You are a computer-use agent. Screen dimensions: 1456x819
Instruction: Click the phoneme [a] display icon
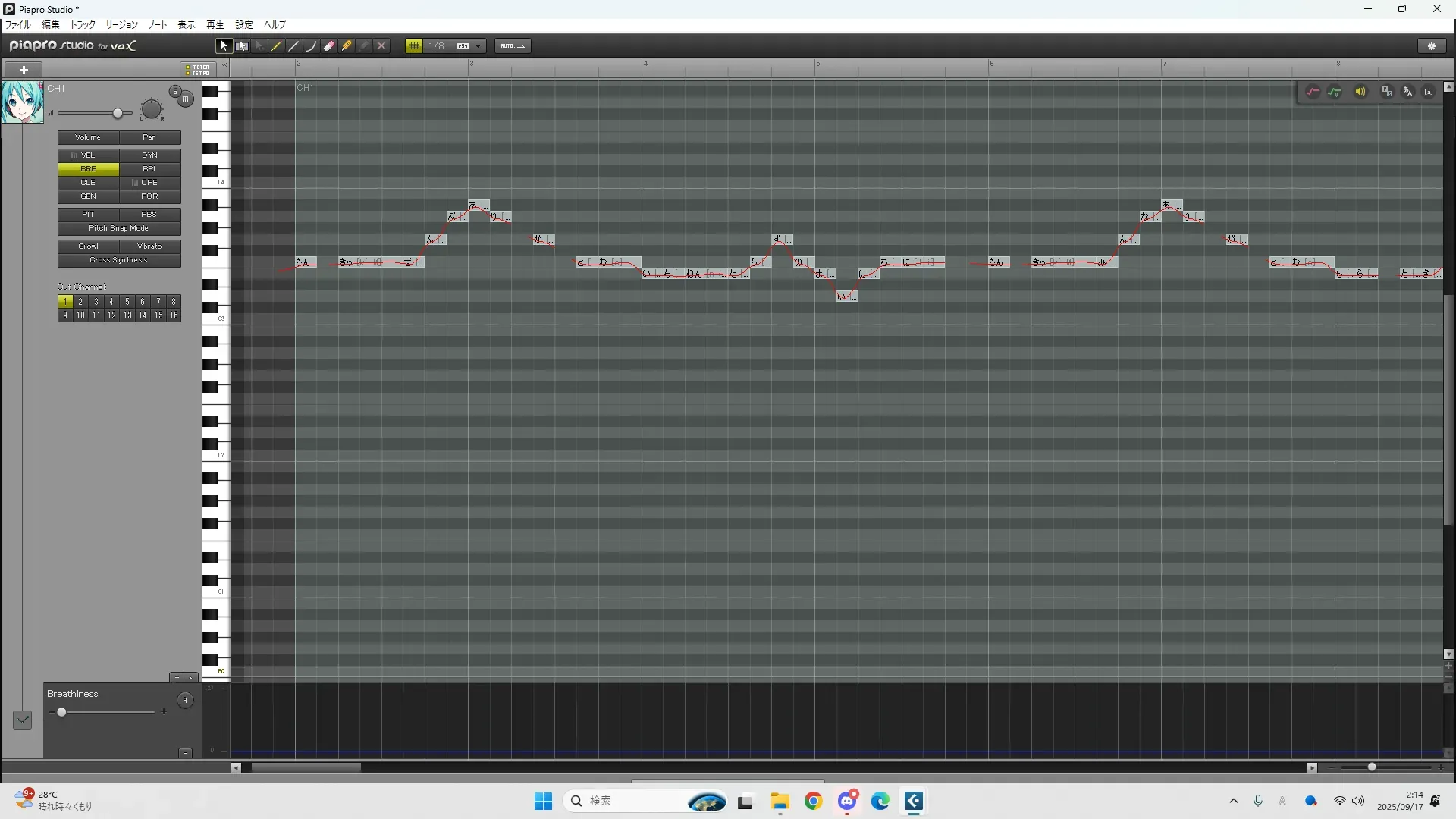[x=1429, y=92]
